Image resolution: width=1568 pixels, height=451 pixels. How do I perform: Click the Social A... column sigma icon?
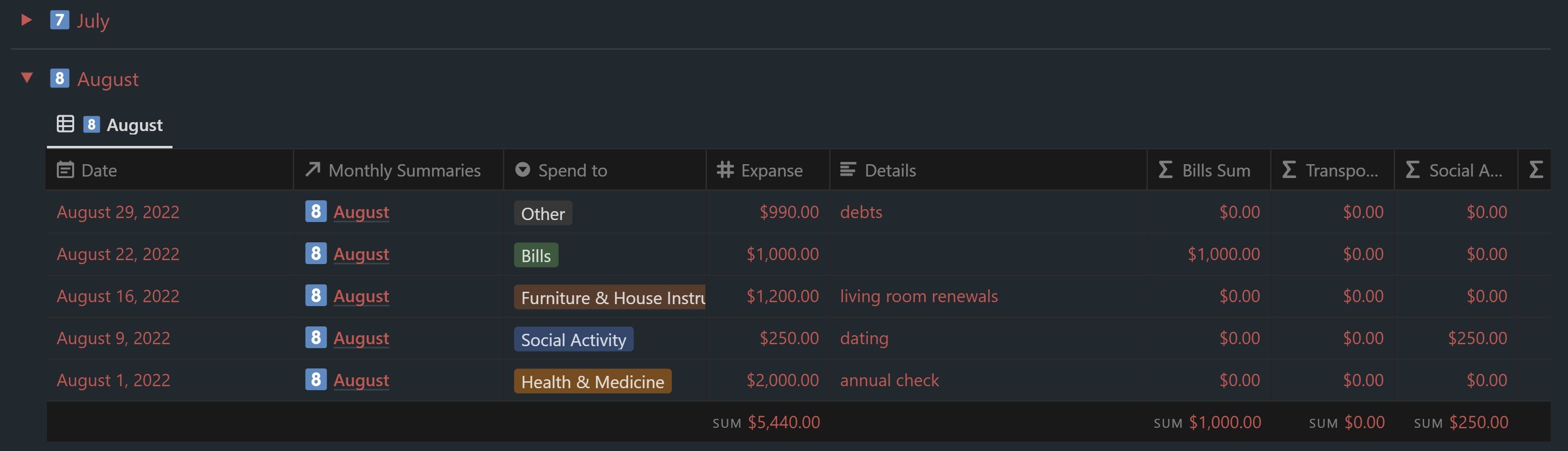click(1412, 170)
